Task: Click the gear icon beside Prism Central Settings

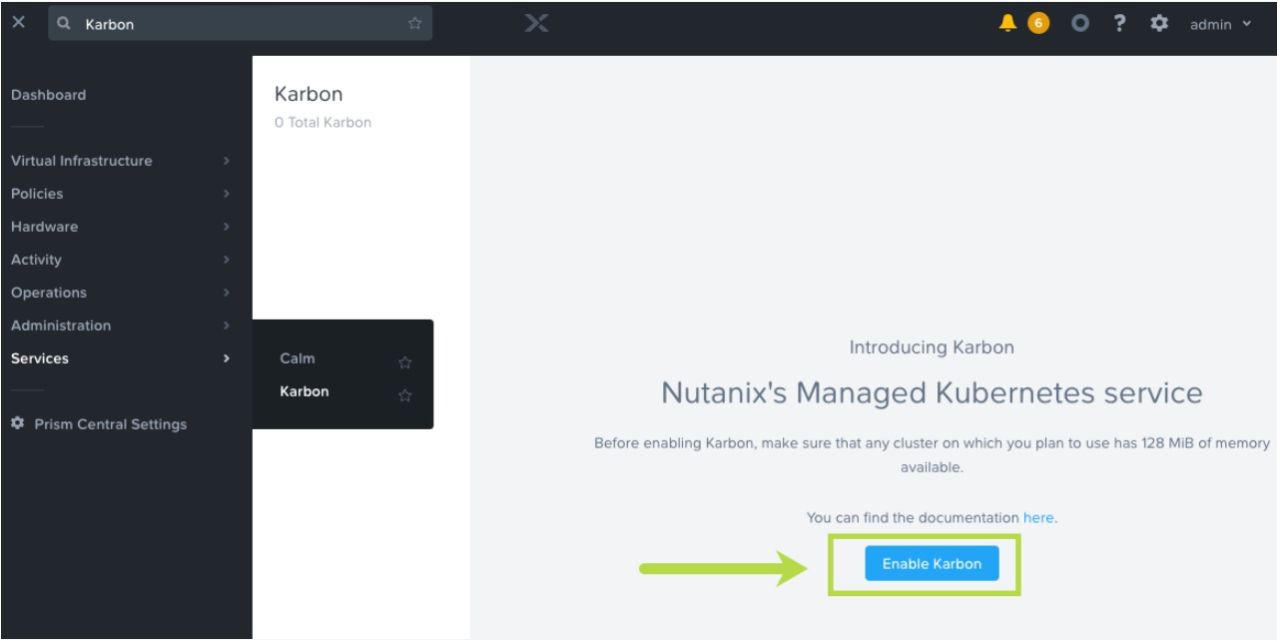Action: [x=18, y=424]
